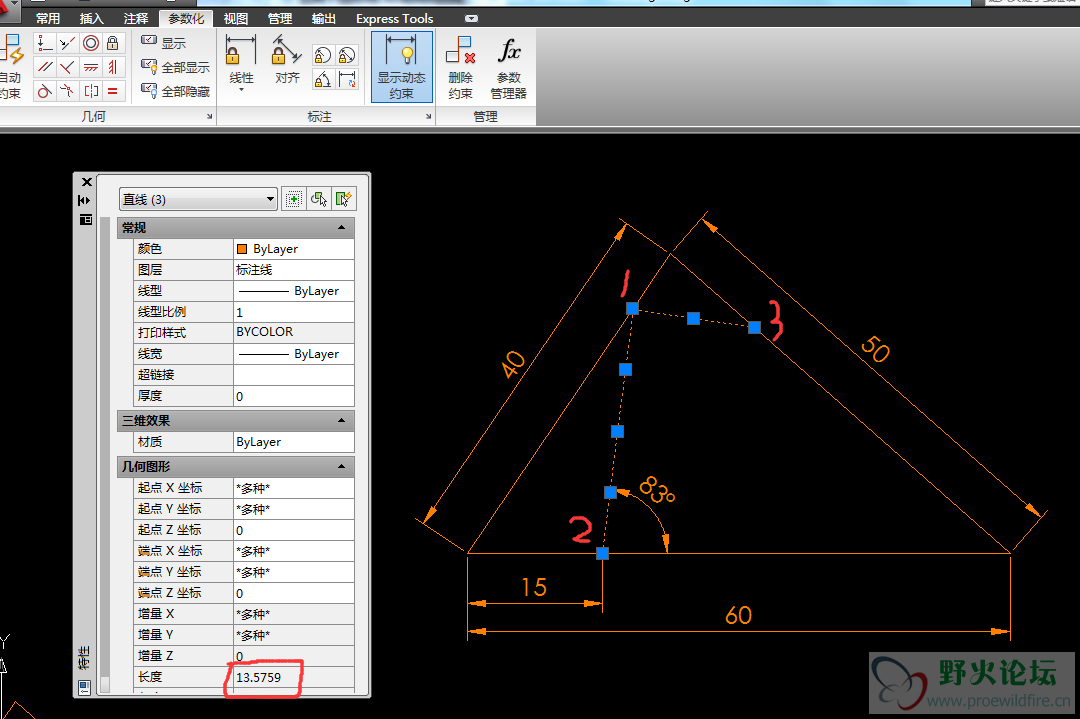
Task: Click the orange ByLayer color swatch
Action: 242,249
